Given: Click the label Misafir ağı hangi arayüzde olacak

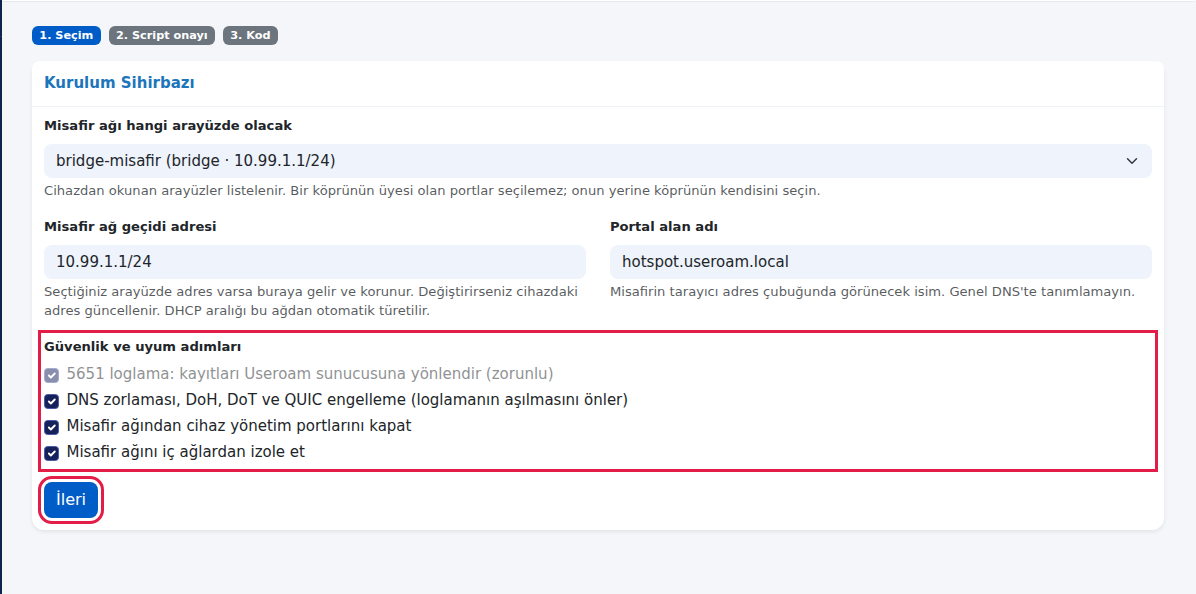Looking at the screenshot, I should click(x=168, y=126).
